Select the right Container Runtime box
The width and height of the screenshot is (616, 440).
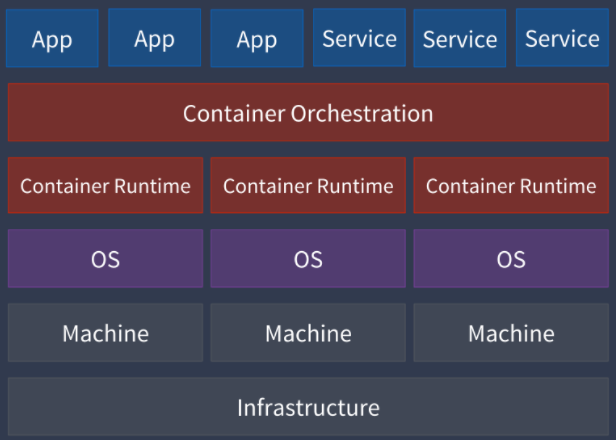point(511,186)
